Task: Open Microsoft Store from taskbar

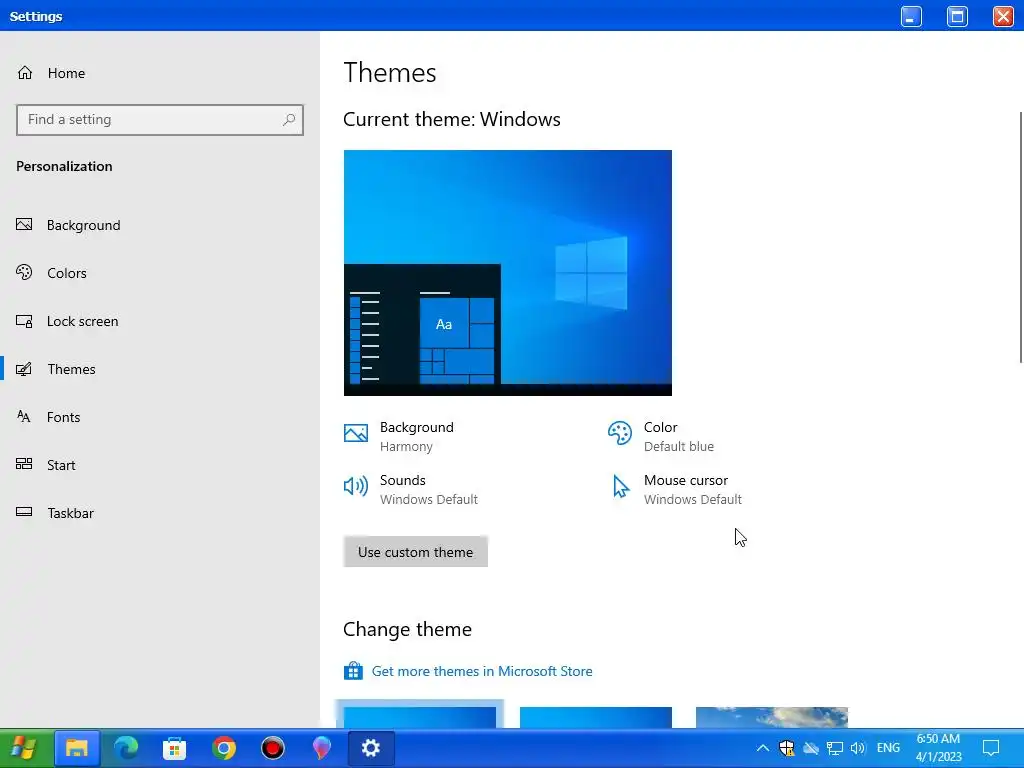Action: point(174,748)
